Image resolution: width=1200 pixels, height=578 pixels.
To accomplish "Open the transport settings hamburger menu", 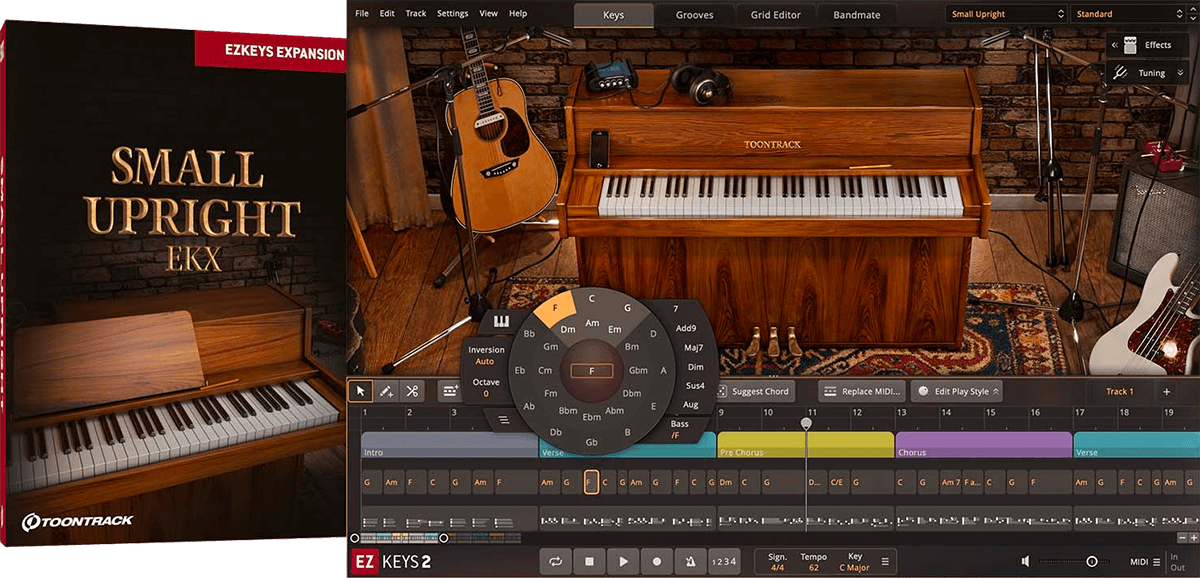I will point(884,562).
